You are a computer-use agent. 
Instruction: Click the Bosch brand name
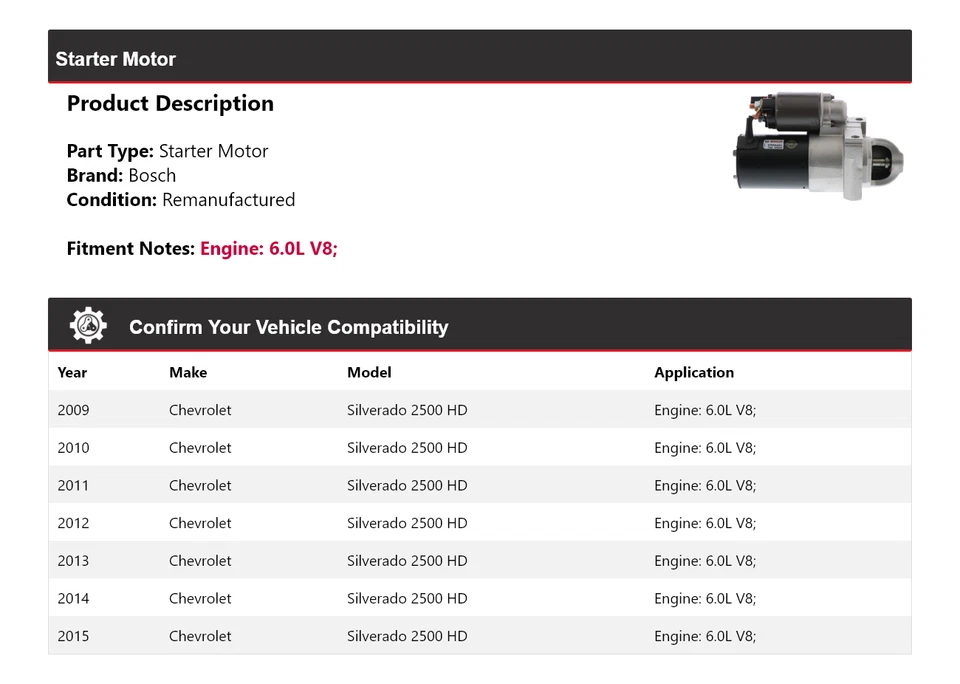click(154, 175)
